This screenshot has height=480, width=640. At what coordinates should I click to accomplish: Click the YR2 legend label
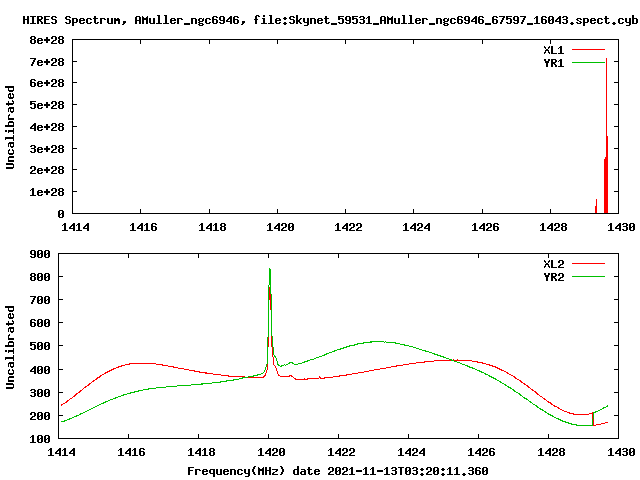point(553,277)
